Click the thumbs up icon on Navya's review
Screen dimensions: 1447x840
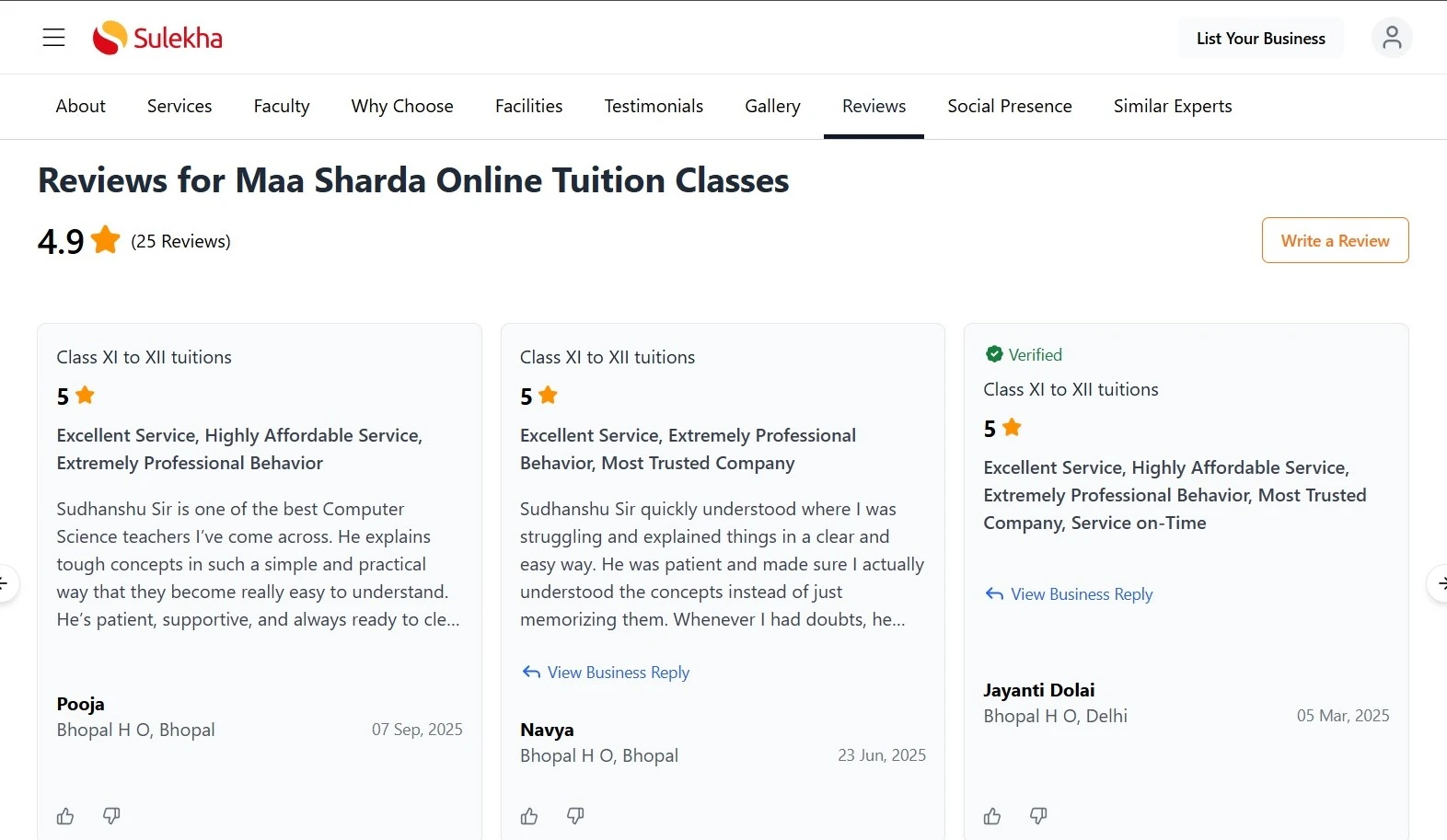pos(529,816)
